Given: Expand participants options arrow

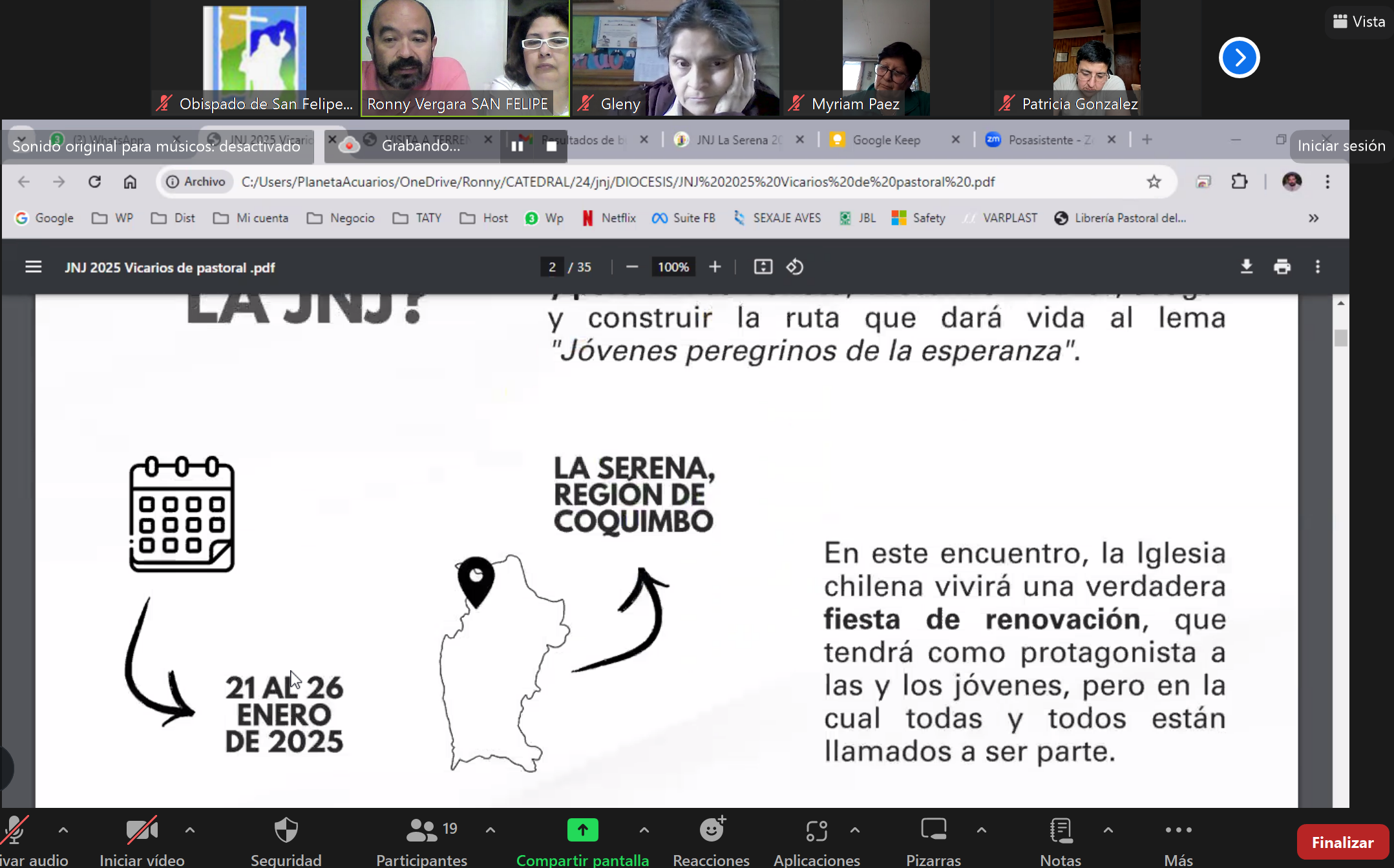Looking at the screenshot, I should [x=491, y=831].
